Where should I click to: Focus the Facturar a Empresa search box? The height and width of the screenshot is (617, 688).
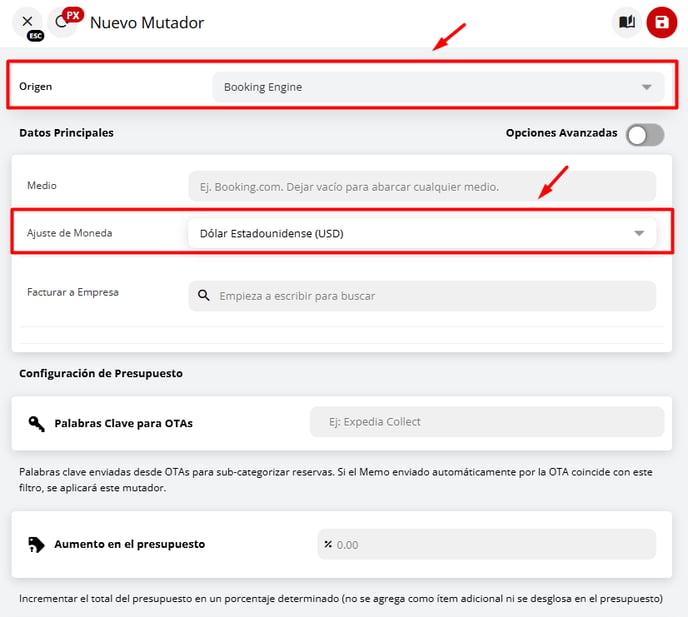click(x=430, y=296)
